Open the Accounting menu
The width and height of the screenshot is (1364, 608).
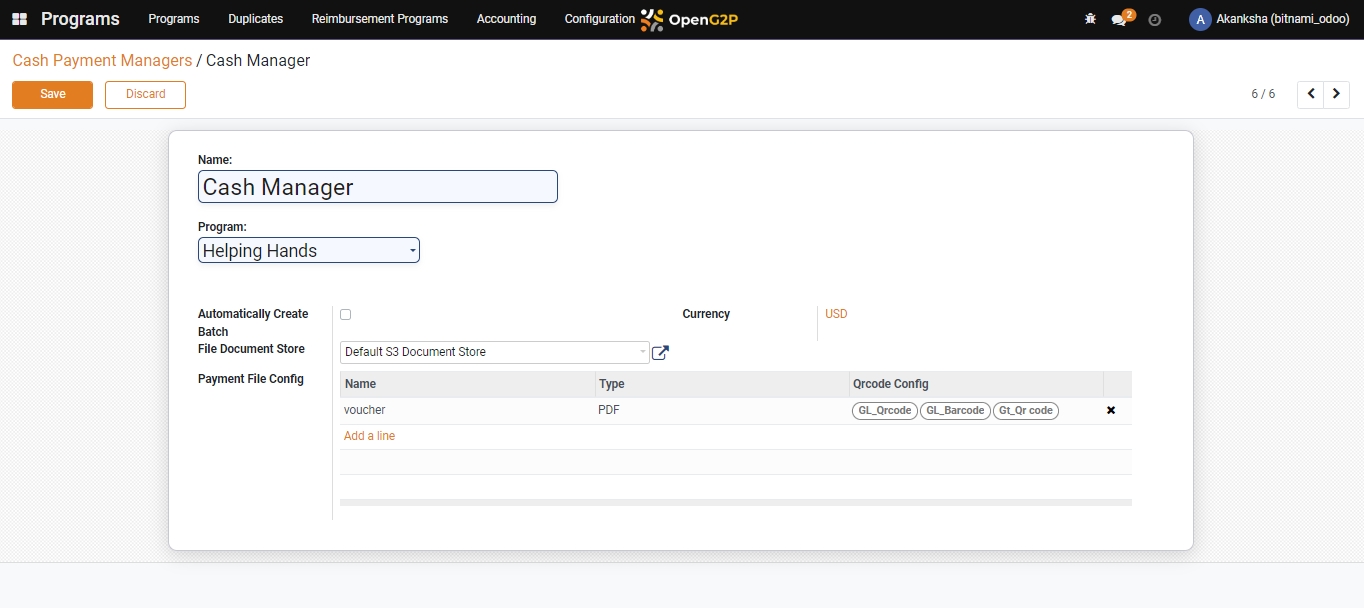[506, 19]
